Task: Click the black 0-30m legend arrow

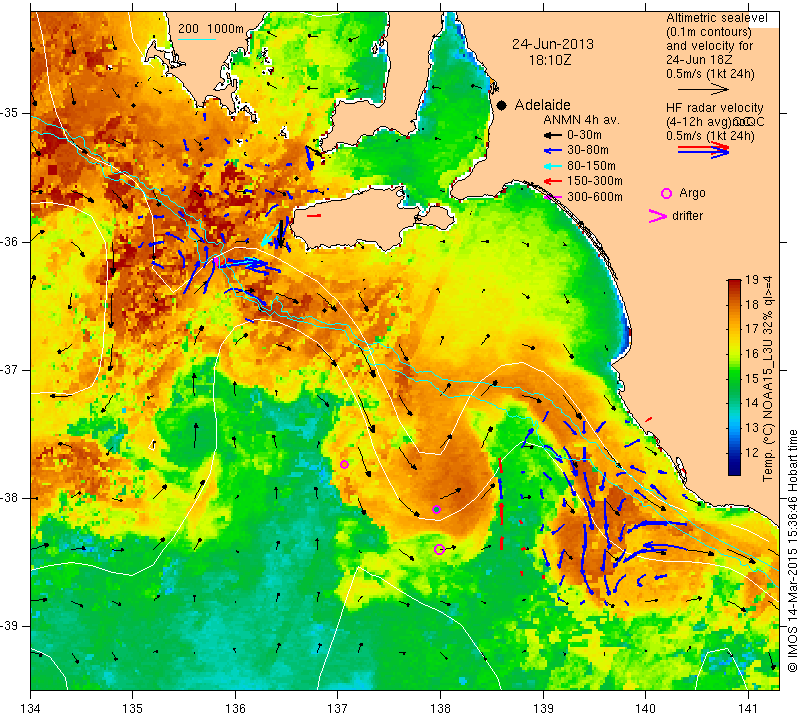Action: point(552,136)
